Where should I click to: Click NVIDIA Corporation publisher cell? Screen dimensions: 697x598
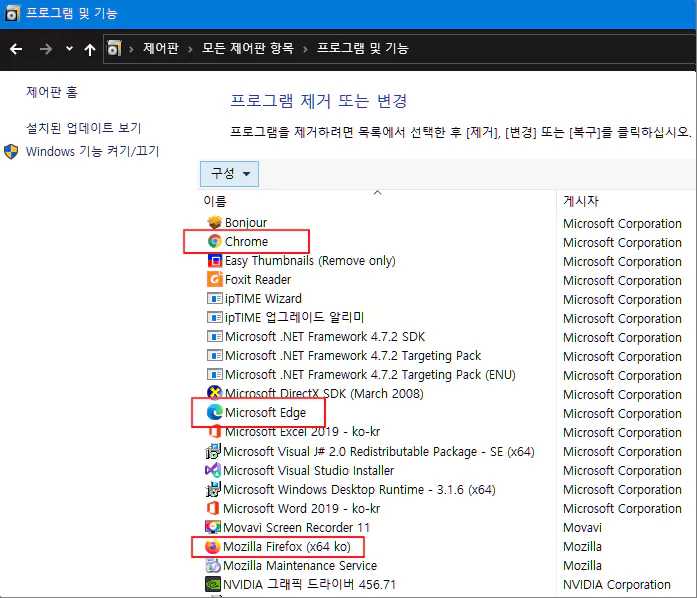coord(617,585)
